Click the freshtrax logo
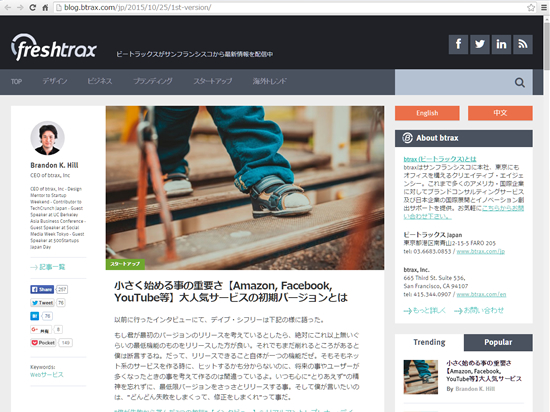This screenshot has width=550, height=412. [53, 47]
